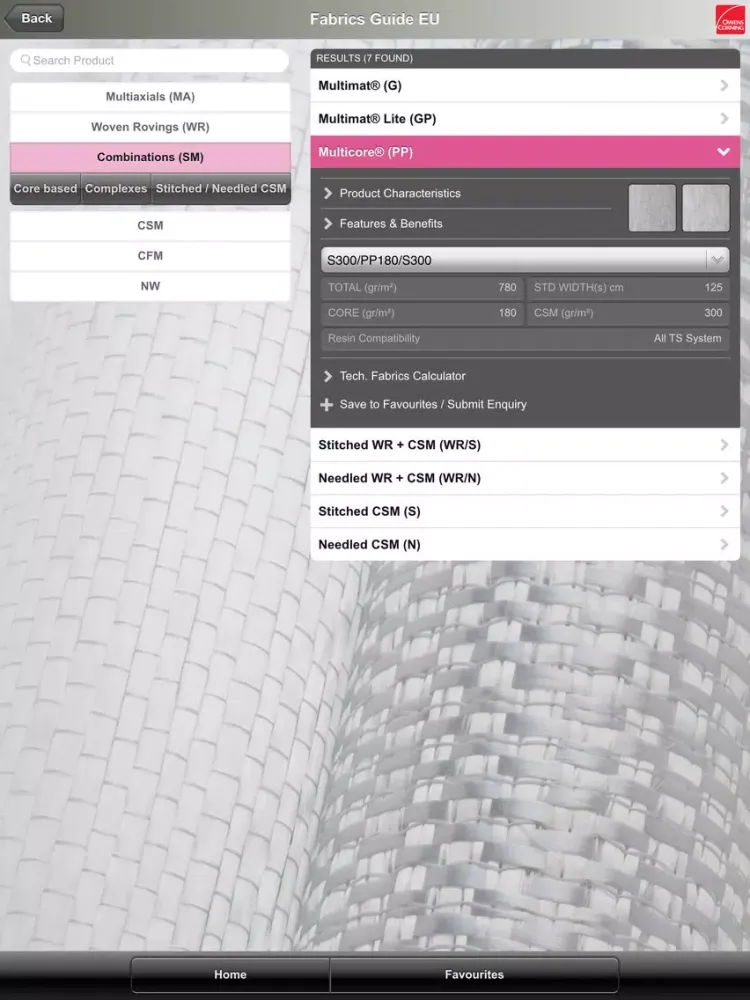
Task: View second Multicore product thumbnail
Action: point(706,208)
